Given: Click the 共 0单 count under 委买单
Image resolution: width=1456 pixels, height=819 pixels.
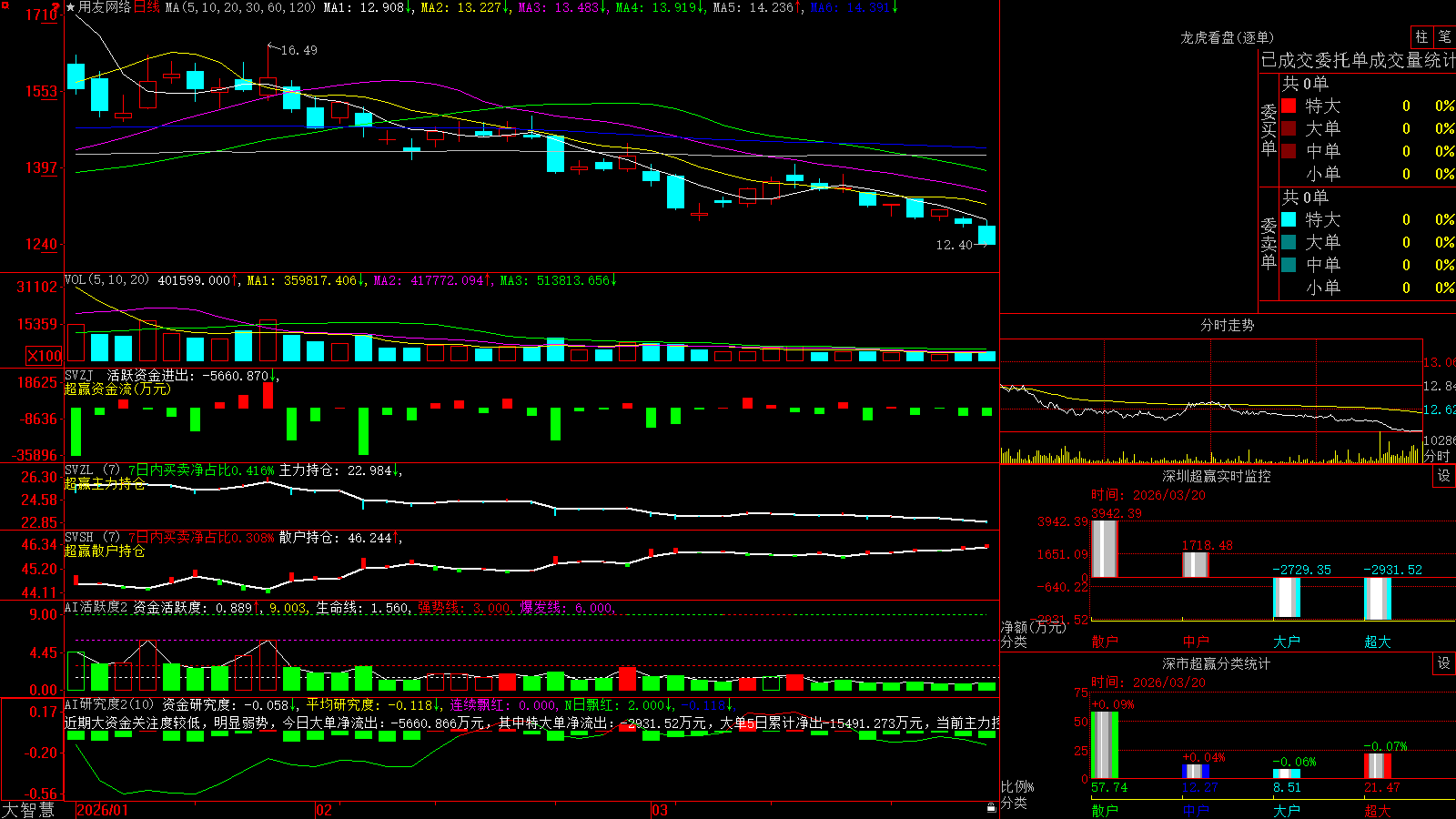Looking at the screenshot, I should [1305, 84].
